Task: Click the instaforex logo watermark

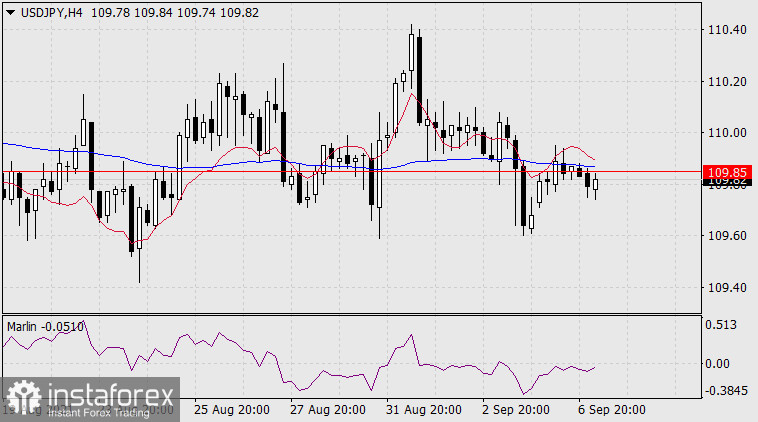Action: [89, 399]
